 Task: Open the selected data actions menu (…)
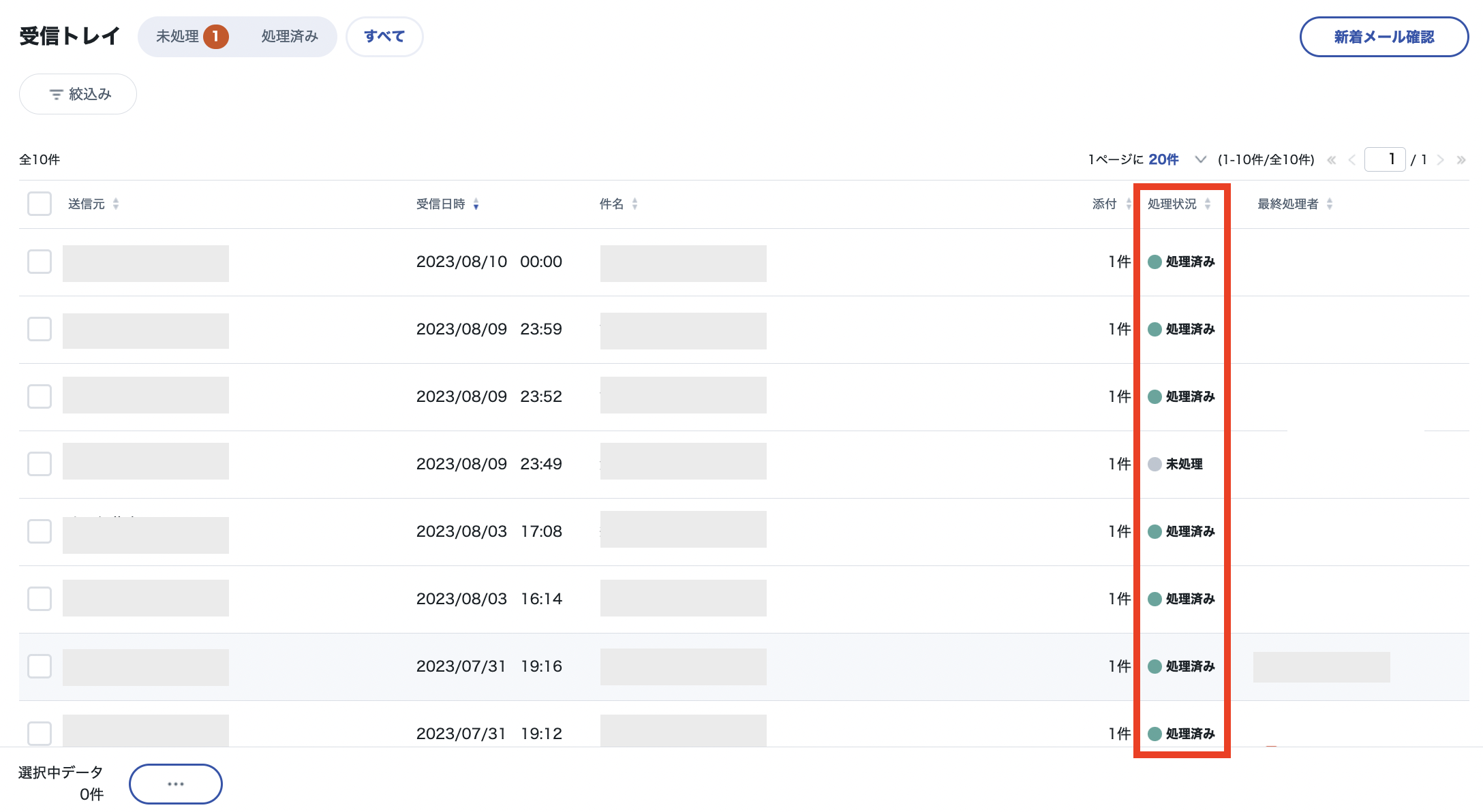[175, 783]
